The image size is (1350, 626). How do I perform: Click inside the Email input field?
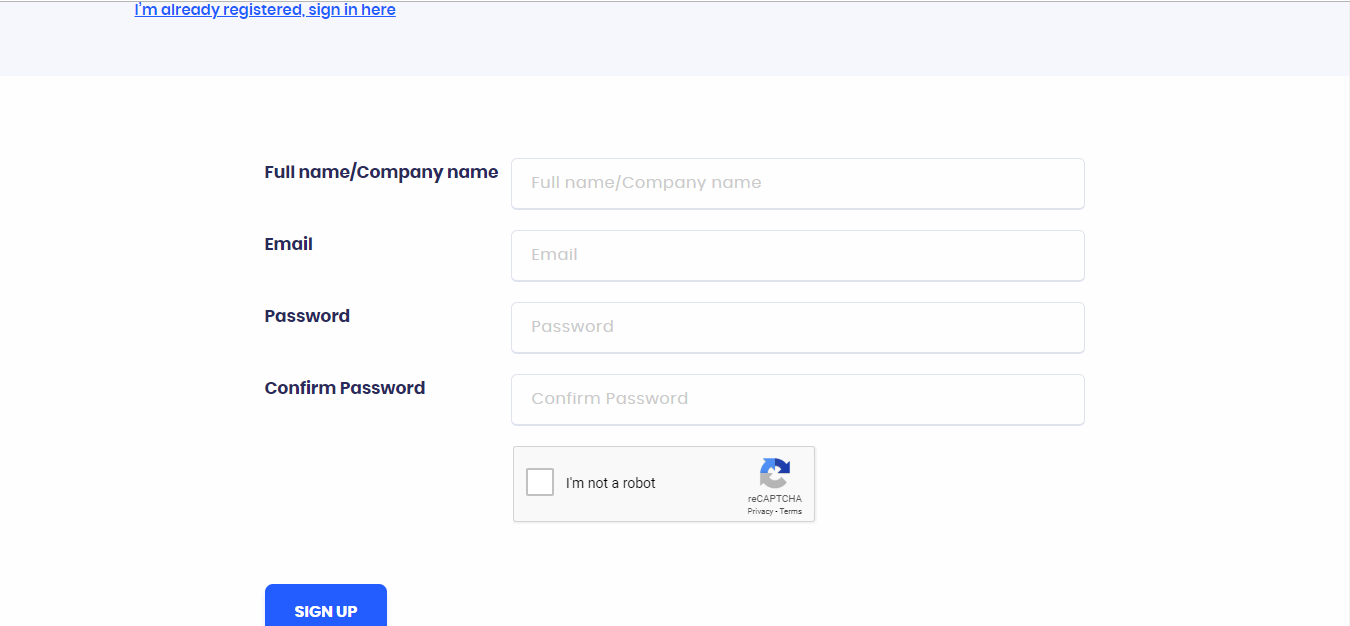(x=797, y=255)
